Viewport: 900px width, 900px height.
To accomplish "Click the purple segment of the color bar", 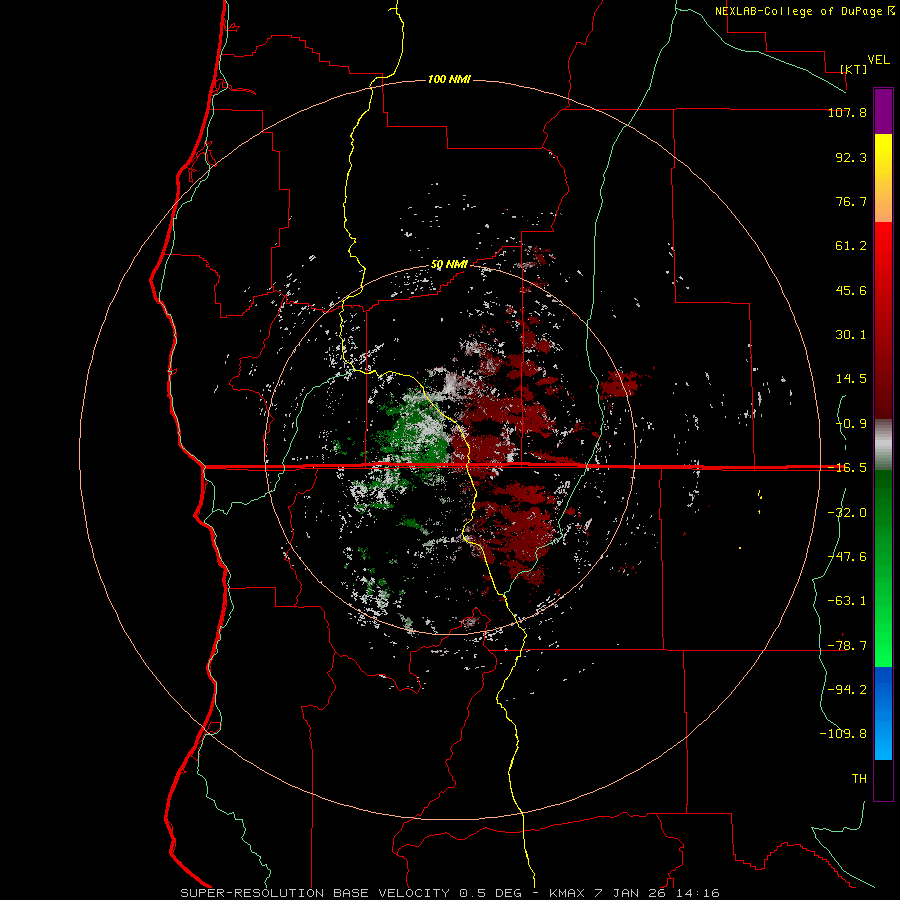I will pos(883,111).
